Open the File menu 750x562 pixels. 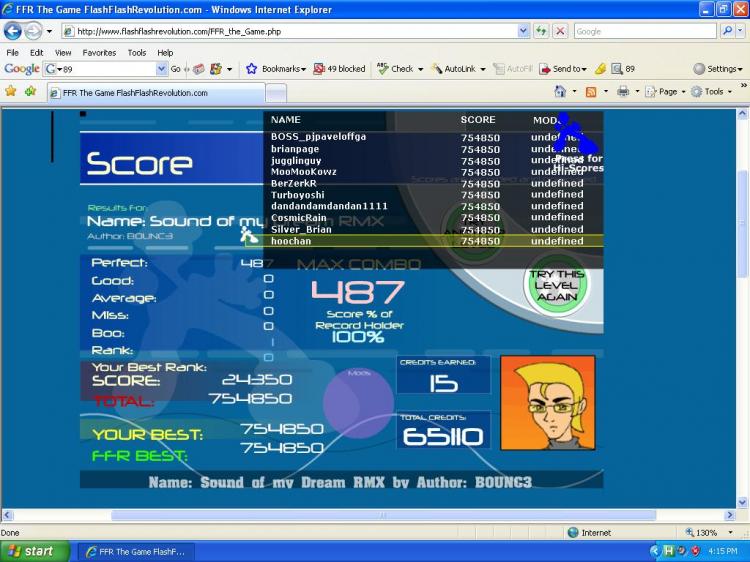12,53
